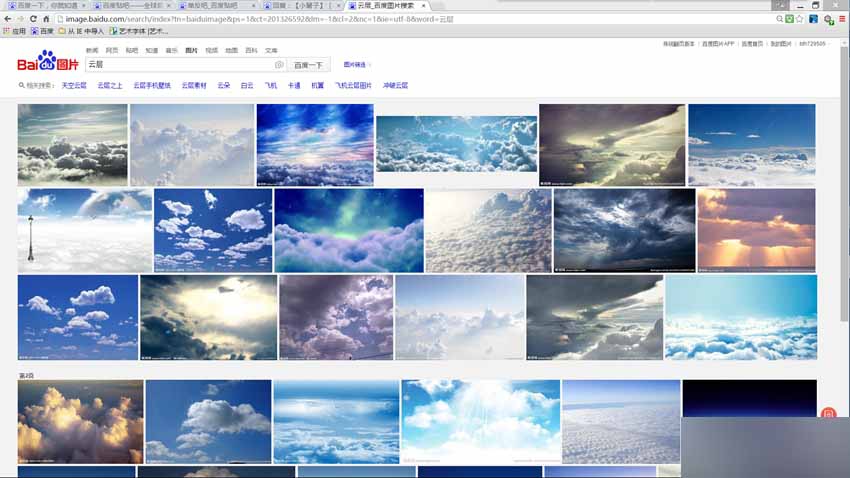This screenshot has height=478, width=850.
Task: Open the 新闻 navigation item
Action: tap(92, 50)
